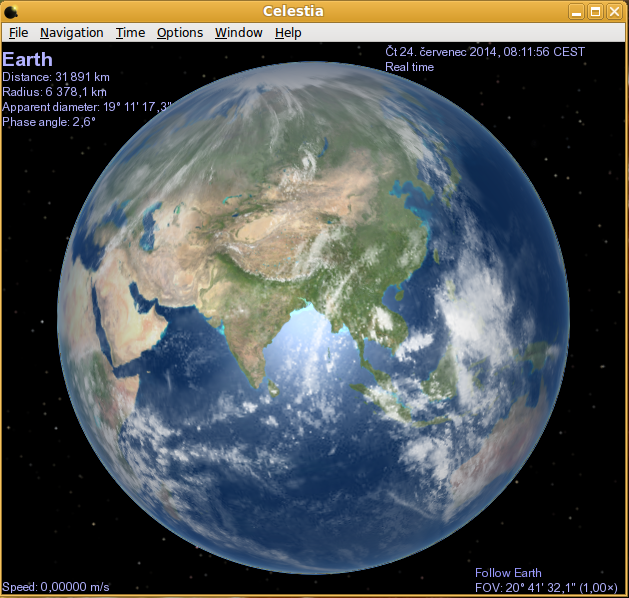Screen dimensions: 629x598
Task: Open the File menu
Action: 18,32
